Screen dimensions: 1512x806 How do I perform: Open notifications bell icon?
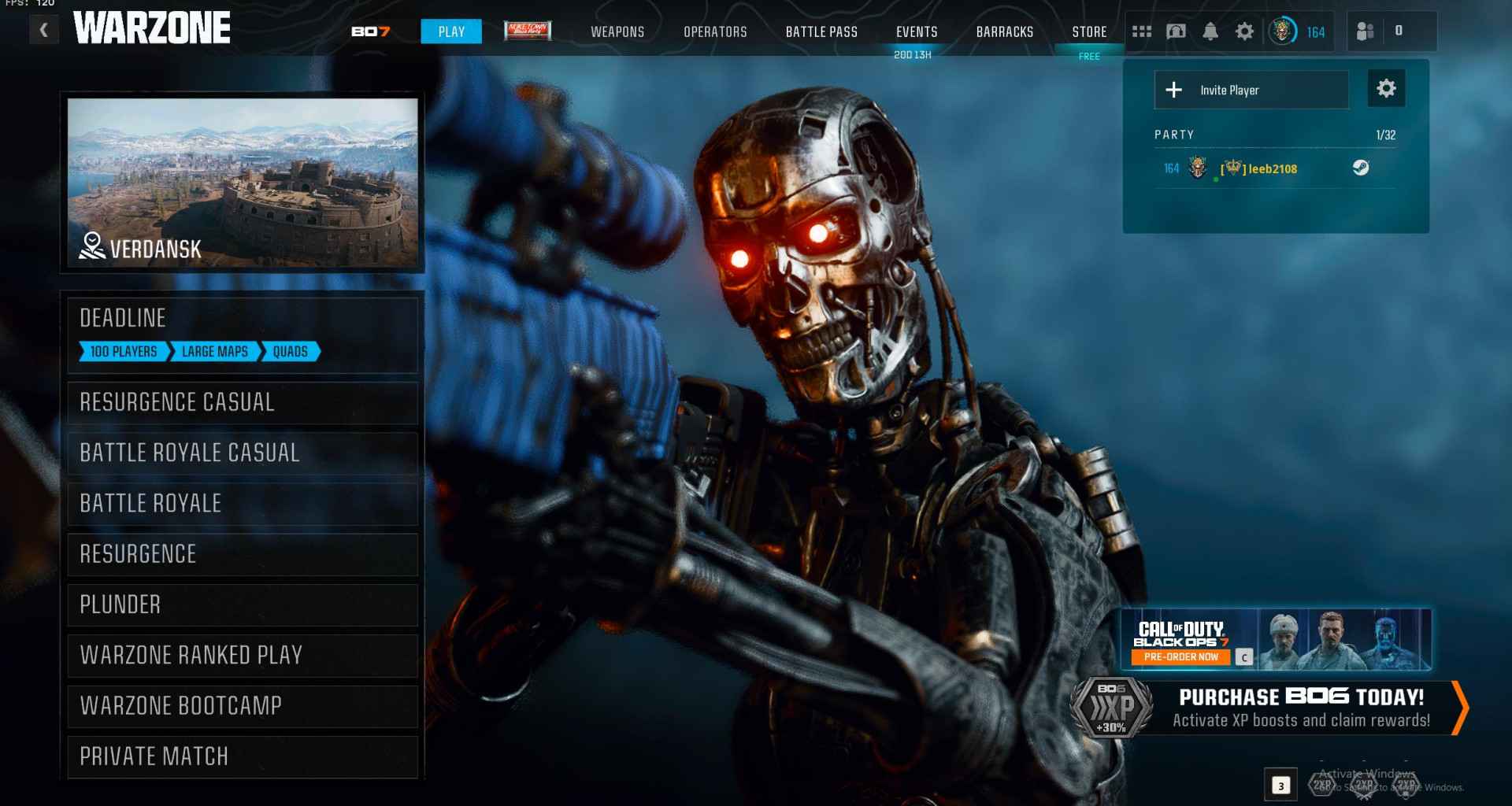1210,31
